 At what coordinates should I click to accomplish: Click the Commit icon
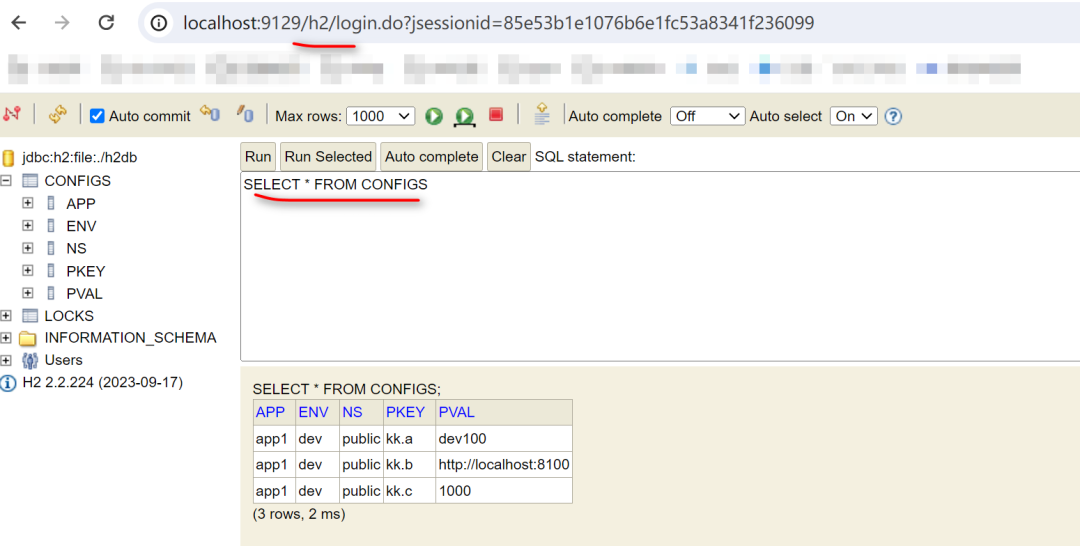[245, 114]
